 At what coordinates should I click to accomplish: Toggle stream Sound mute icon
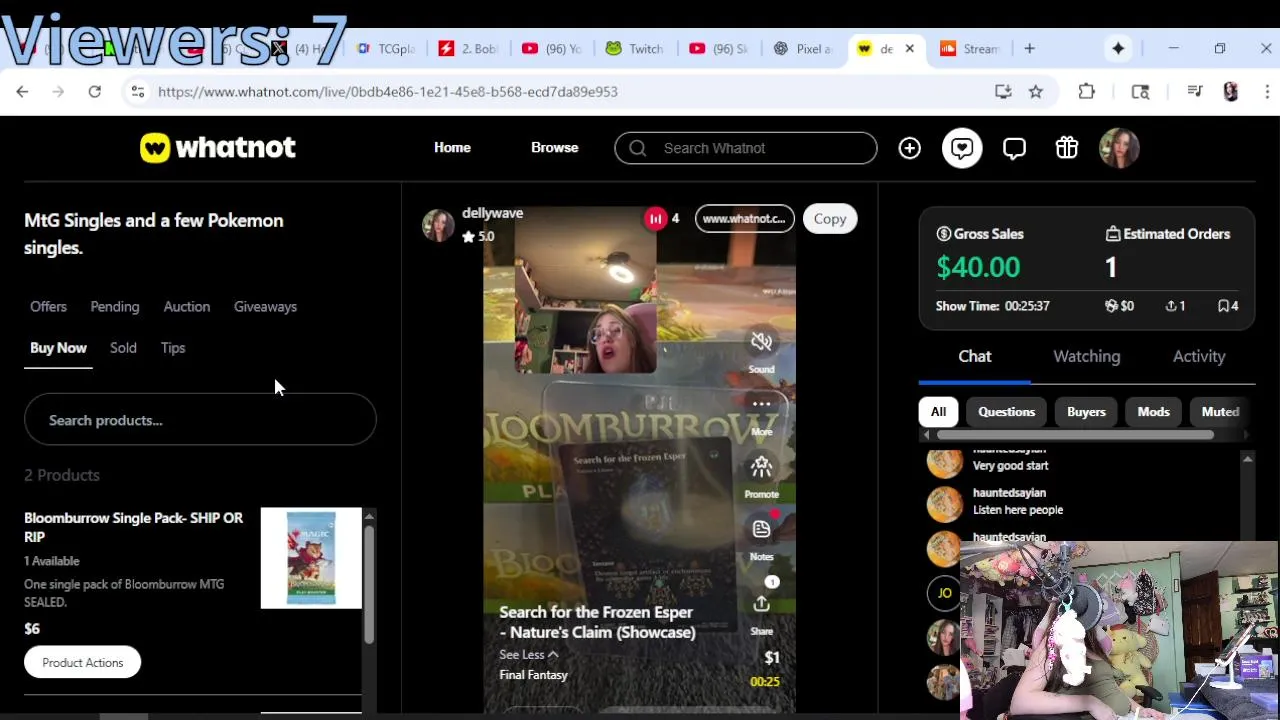762,342
